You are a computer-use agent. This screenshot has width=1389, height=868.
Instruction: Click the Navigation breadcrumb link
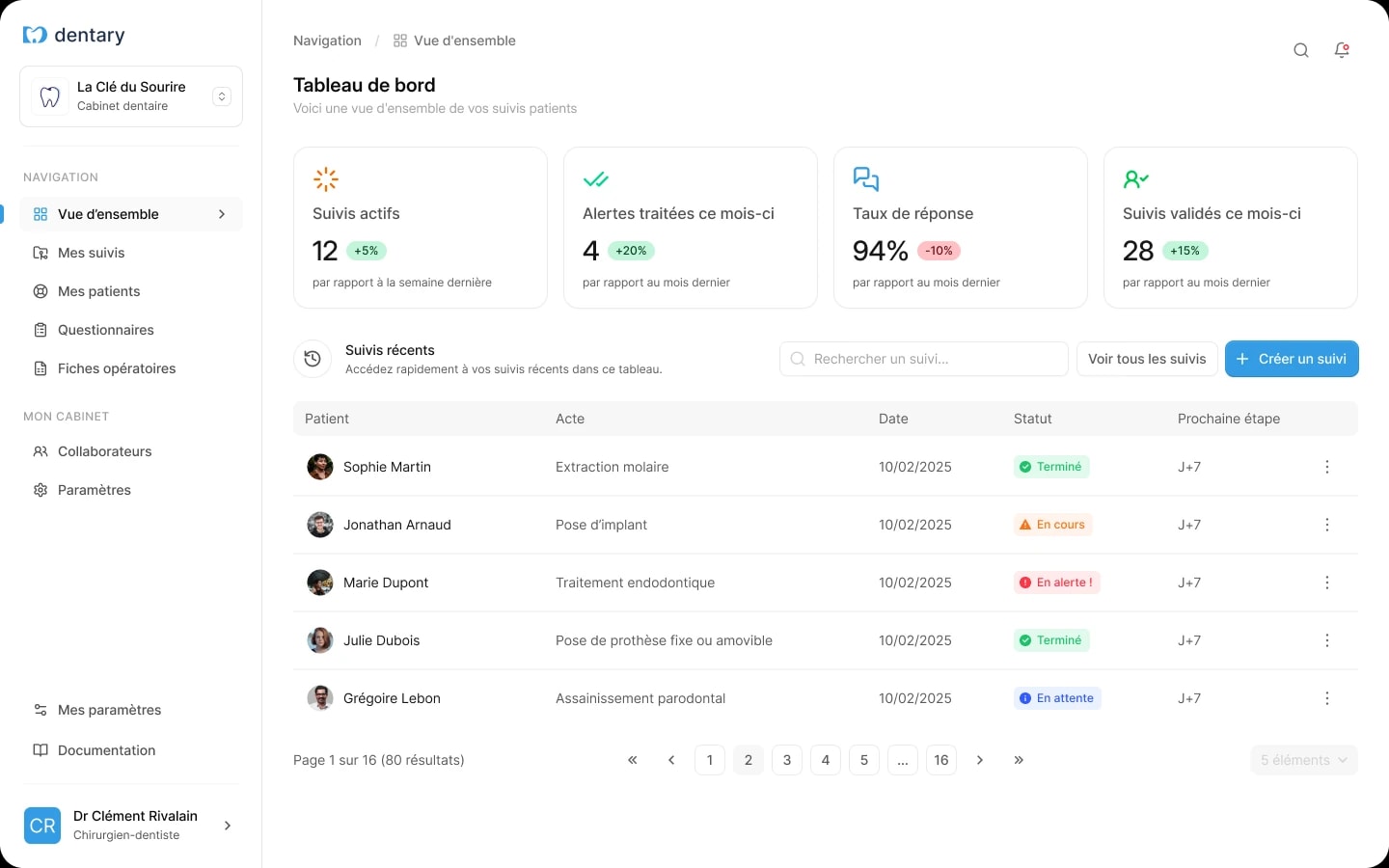point(327,41)
